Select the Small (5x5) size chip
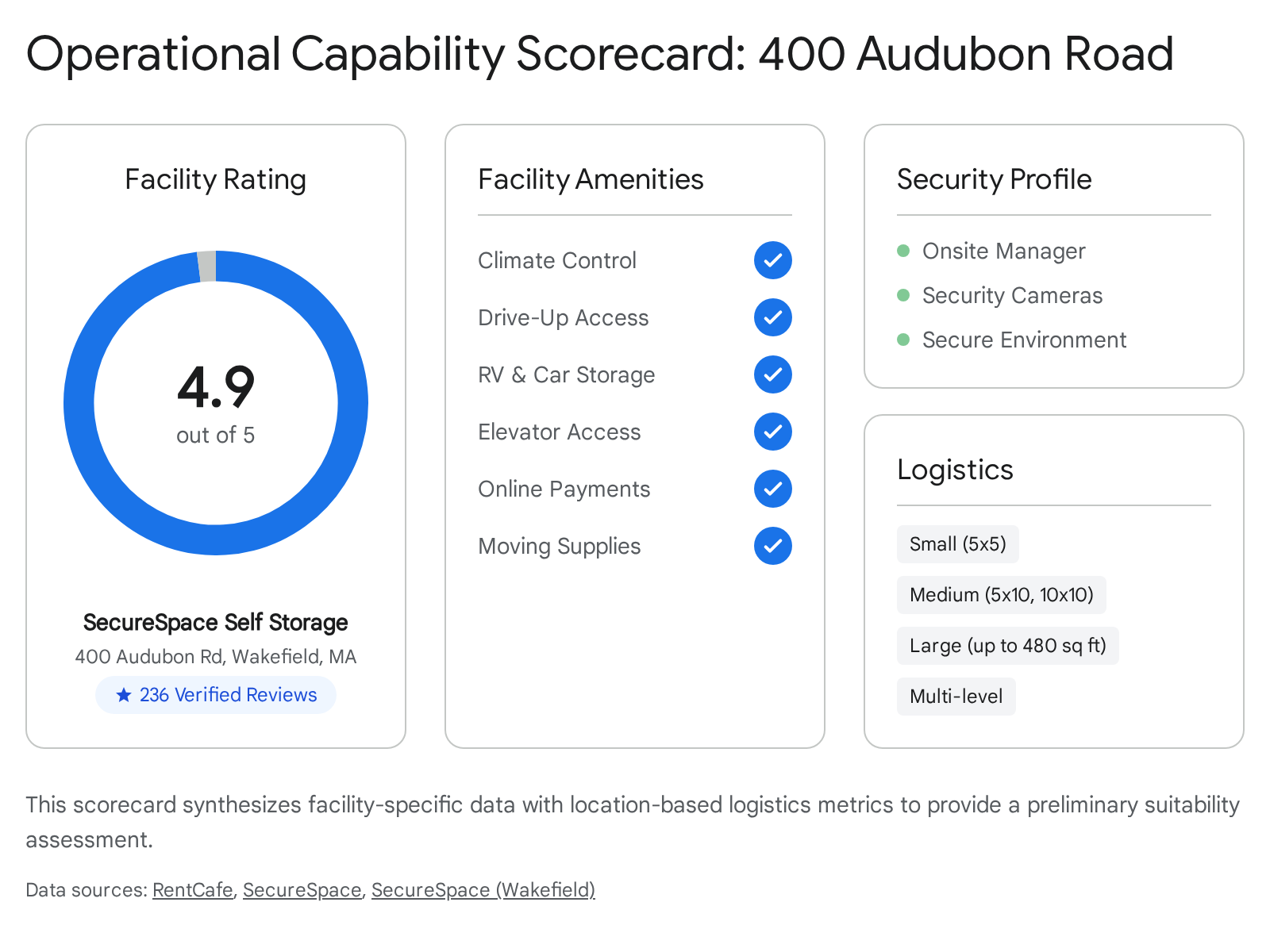 (x=957, y=544)
